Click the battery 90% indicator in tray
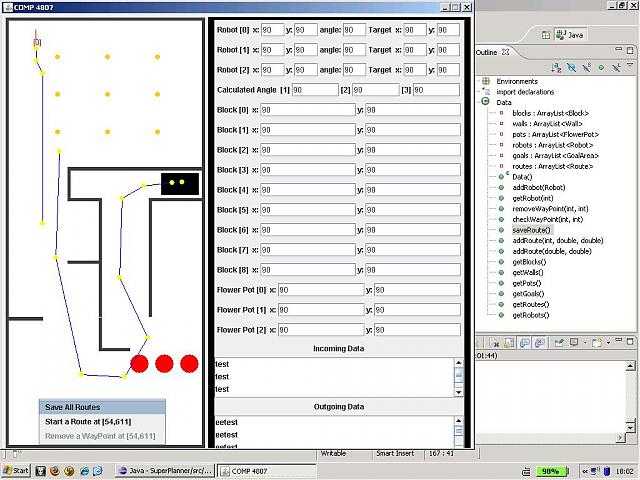 pyautogui.click(x=549, y=470)
